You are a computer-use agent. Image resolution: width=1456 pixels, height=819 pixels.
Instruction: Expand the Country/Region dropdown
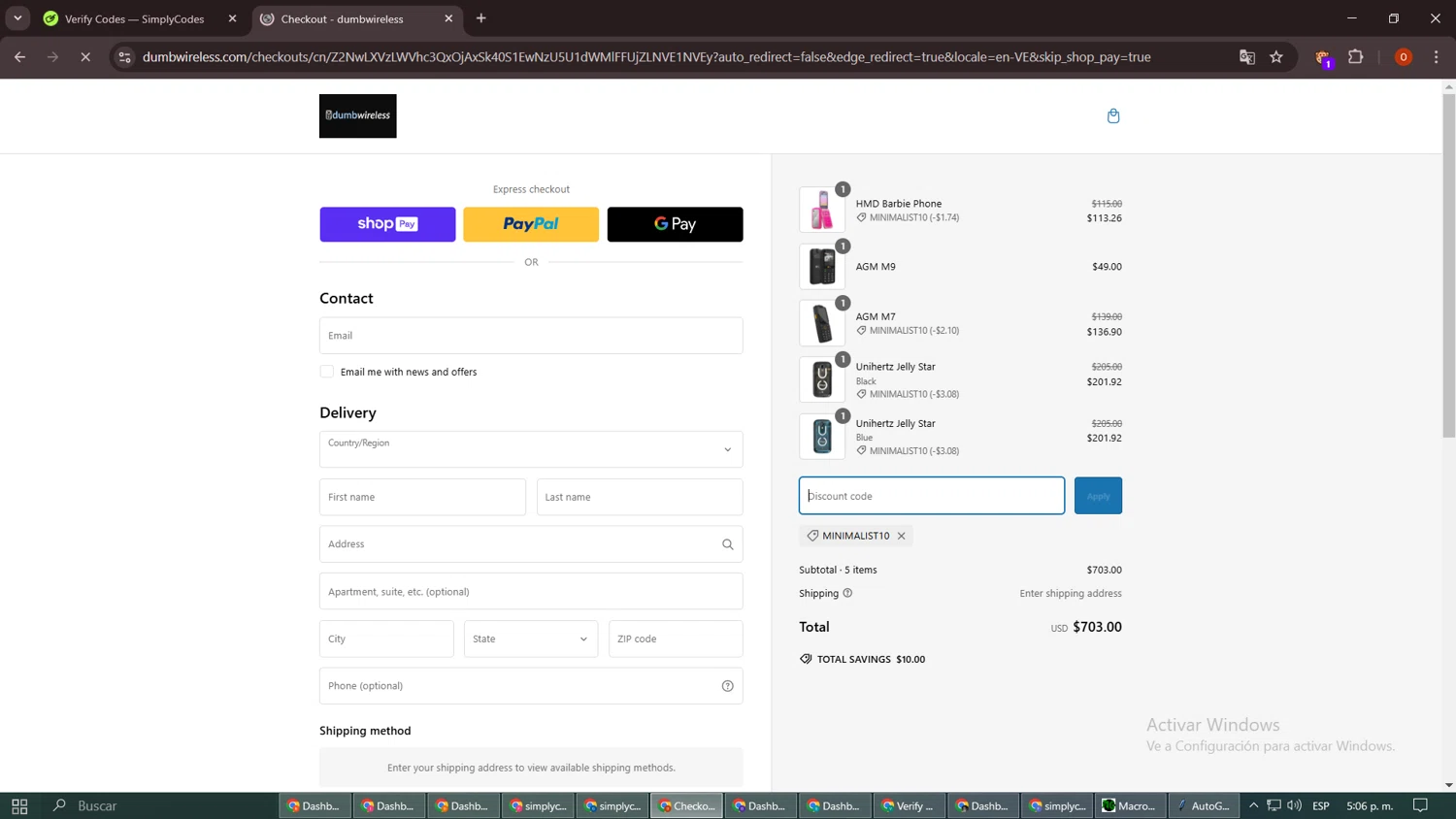tap(531, 449)
